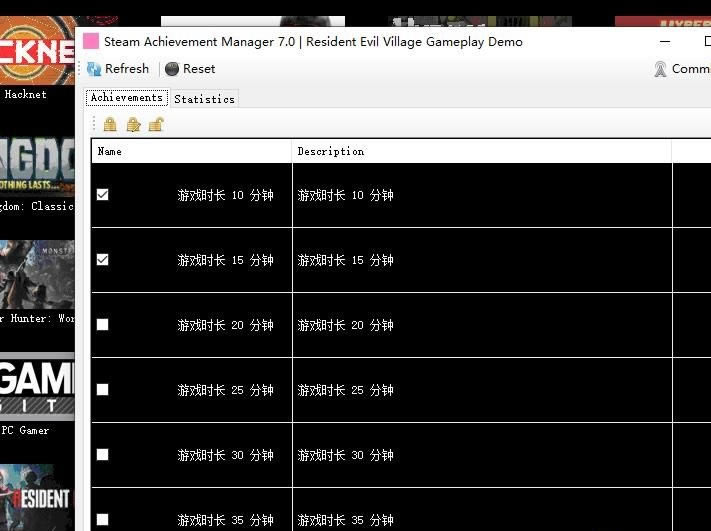Check the 游戏时长 30 分钟 achievement checkbox

(x=103, y=454)
